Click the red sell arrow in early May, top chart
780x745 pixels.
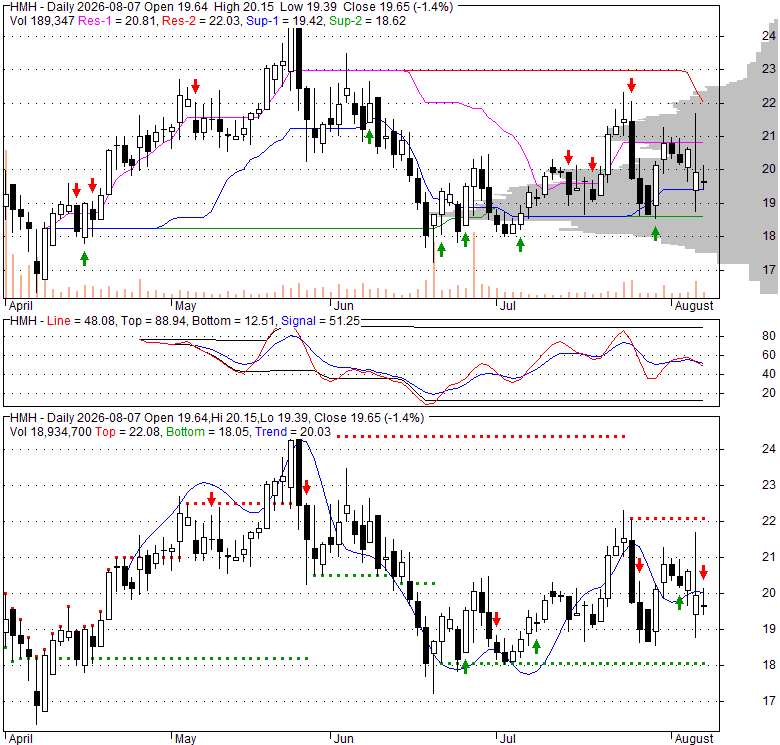[x=195, y=86]
